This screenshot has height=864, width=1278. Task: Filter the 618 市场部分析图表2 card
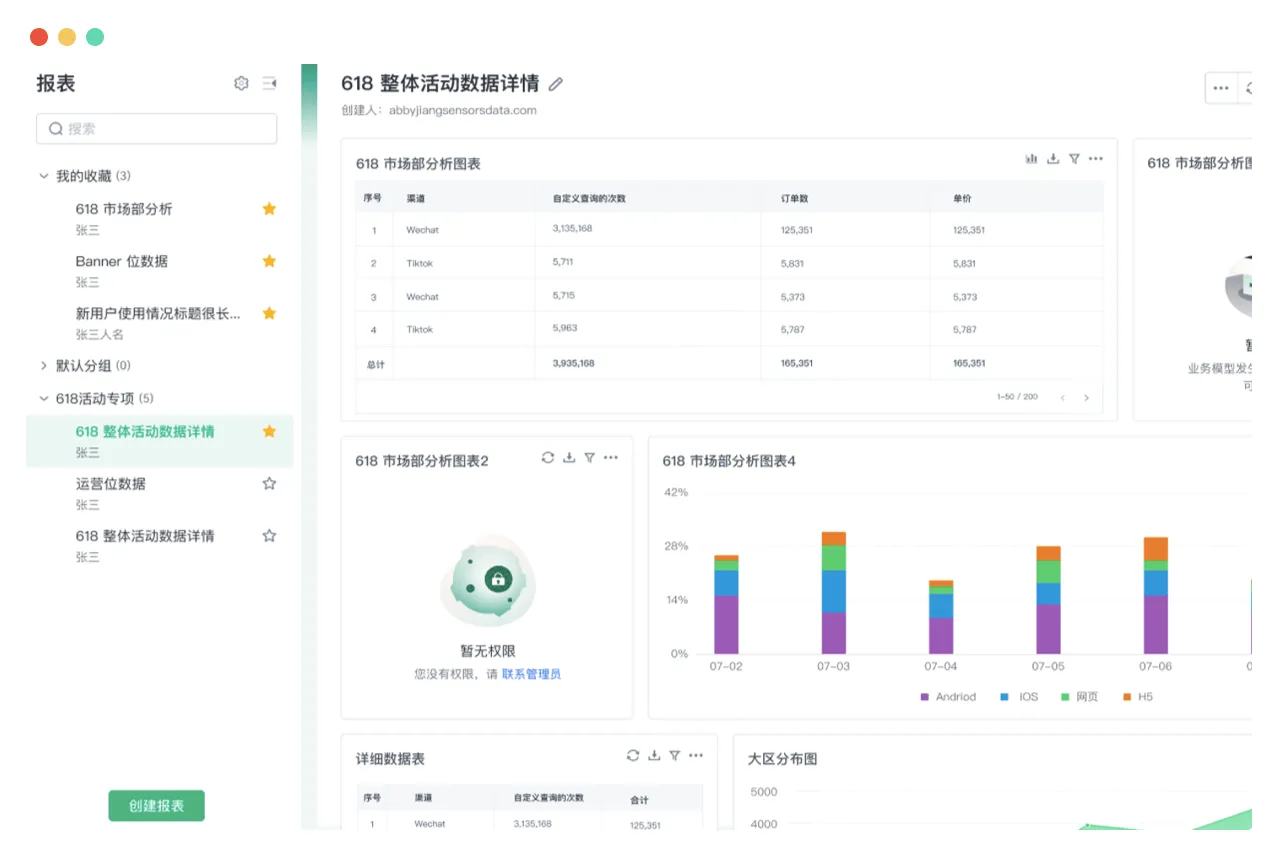point(590,457)
